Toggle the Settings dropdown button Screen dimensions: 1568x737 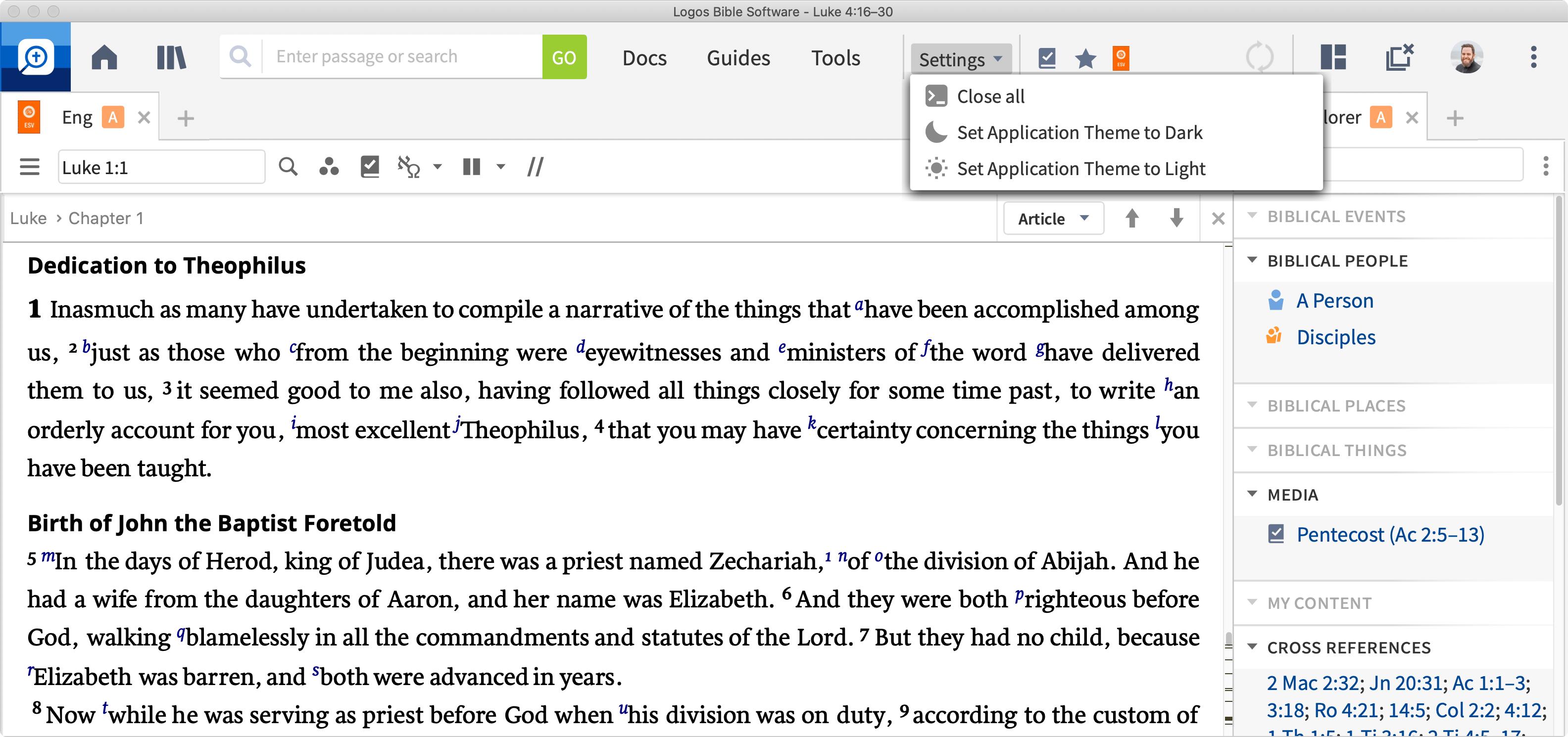[961, 59]
